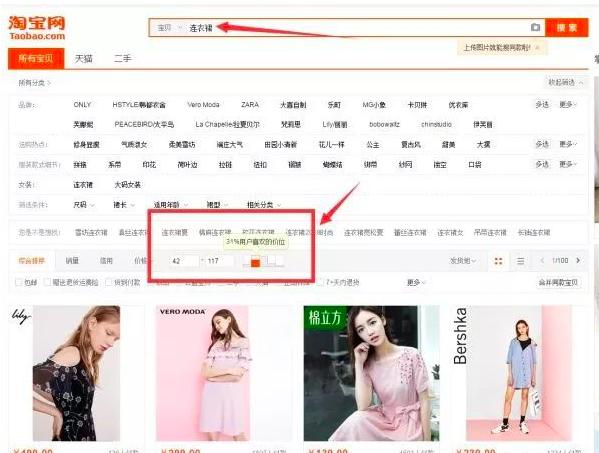The height and width of the screenshot is (453, 599).
Task: Filter by chinstudio brand
Action: 436,125
